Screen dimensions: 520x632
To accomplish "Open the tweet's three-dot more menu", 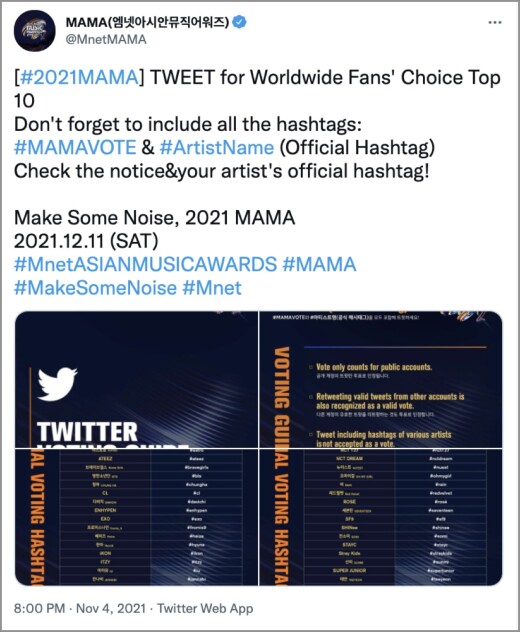I will (495, 23).
